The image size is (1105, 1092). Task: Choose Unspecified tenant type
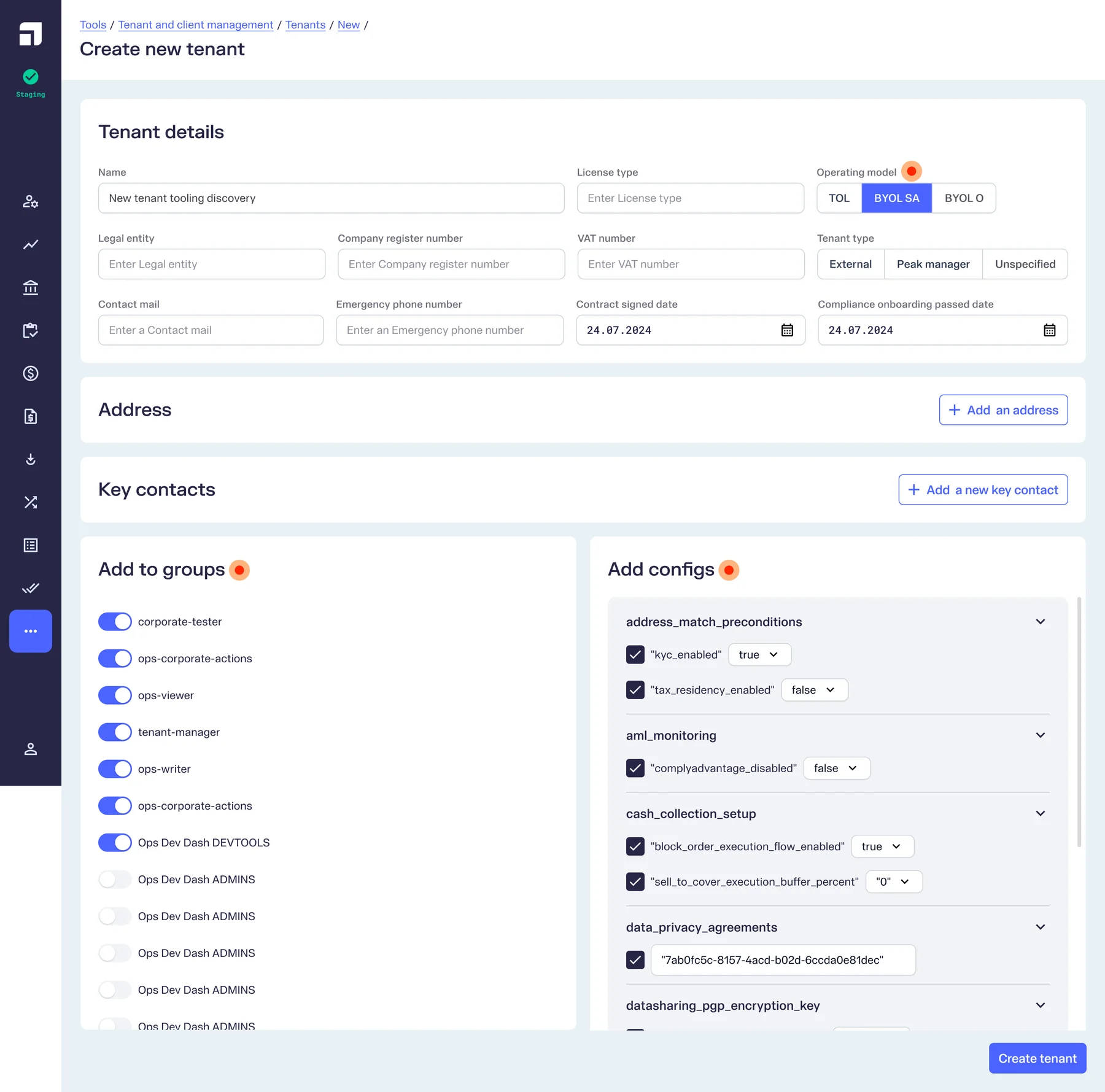click(x=1025, y=264)
